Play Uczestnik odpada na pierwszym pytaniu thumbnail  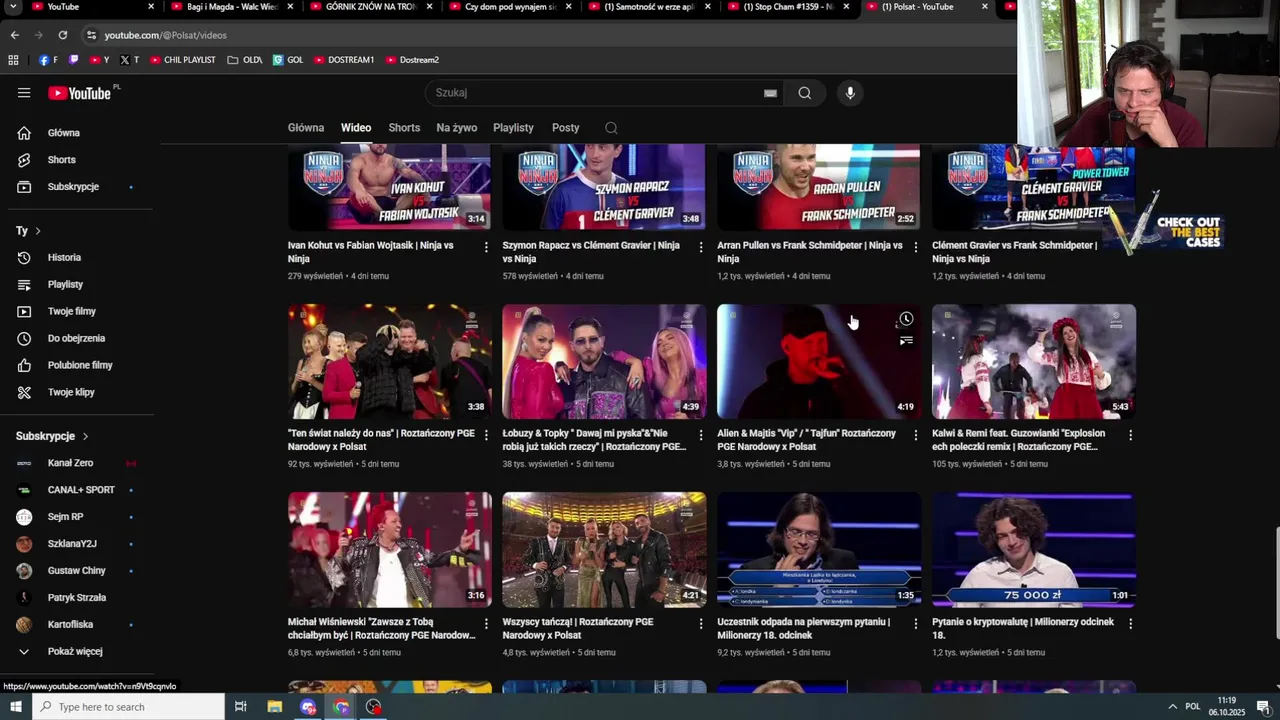(819, 550)
